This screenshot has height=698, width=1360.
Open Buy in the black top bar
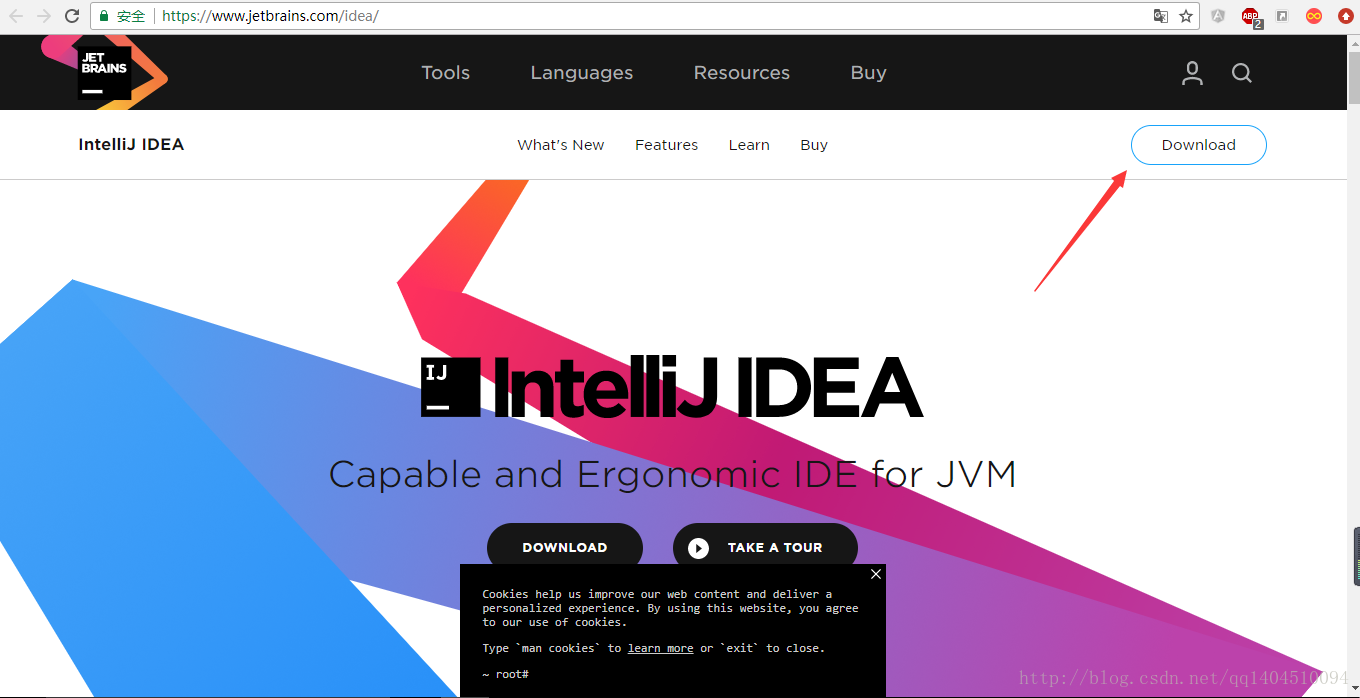pyautogui.click(x=868, y=73)
